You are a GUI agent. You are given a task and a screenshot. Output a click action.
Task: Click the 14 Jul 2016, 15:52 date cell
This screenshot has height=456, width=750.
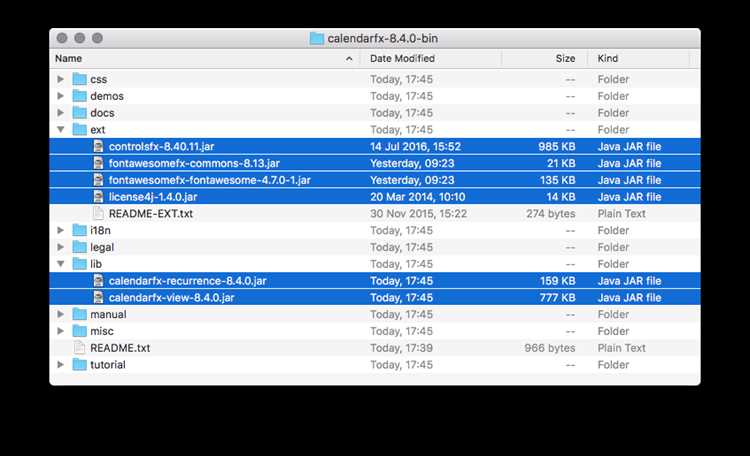coord(415,146)
